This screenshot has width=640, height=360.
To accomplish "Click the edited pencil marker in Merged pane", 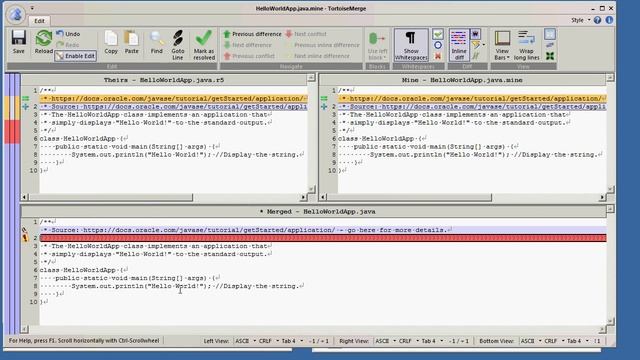I will click(x=24, y=230).
